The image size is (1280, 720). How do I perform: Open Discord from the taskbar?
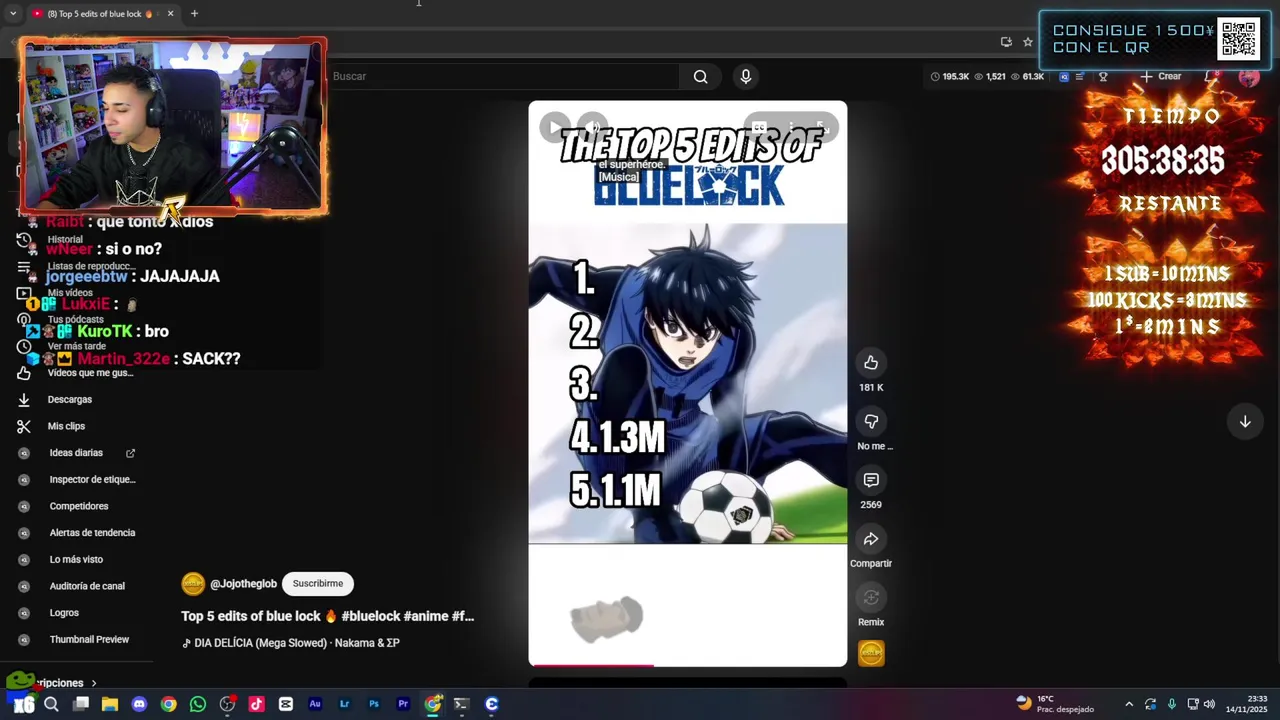coord(139,704)
